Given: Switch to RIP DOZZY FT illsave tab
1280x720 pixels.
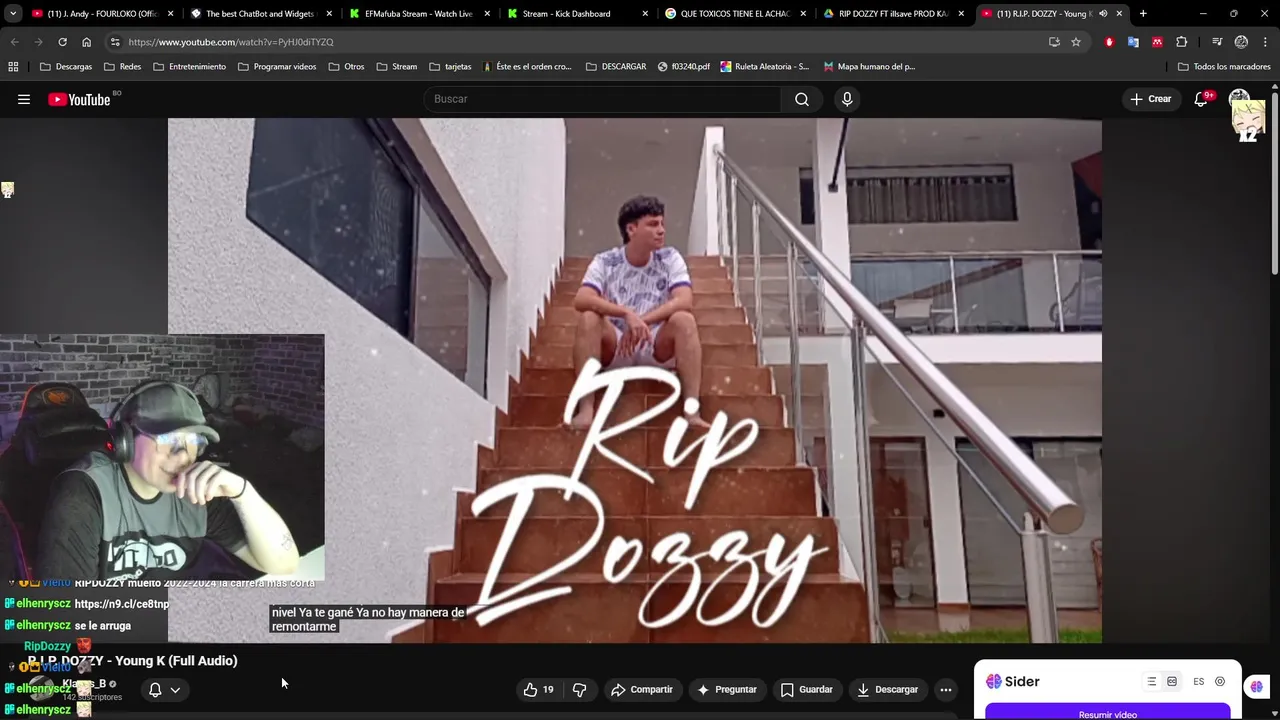Looking at the screenshot, I should 893,14.
